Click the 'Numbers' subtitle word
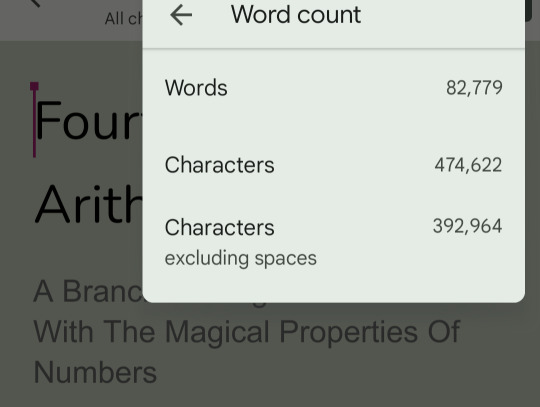Image resolution: width=540 pixels, height=407 pixels. [95, 373]
